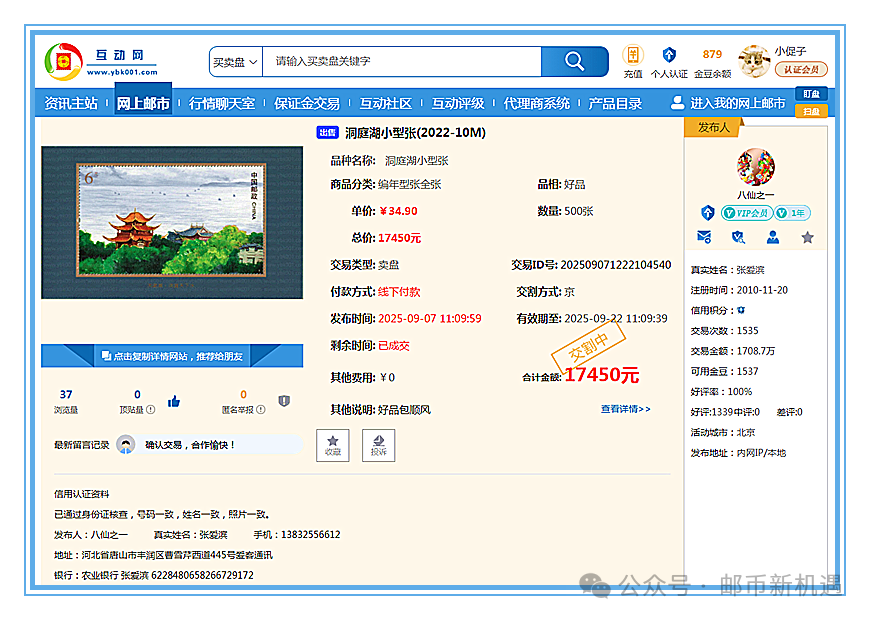Click the 确认交易，合作愉快！ message

[190, 445]
